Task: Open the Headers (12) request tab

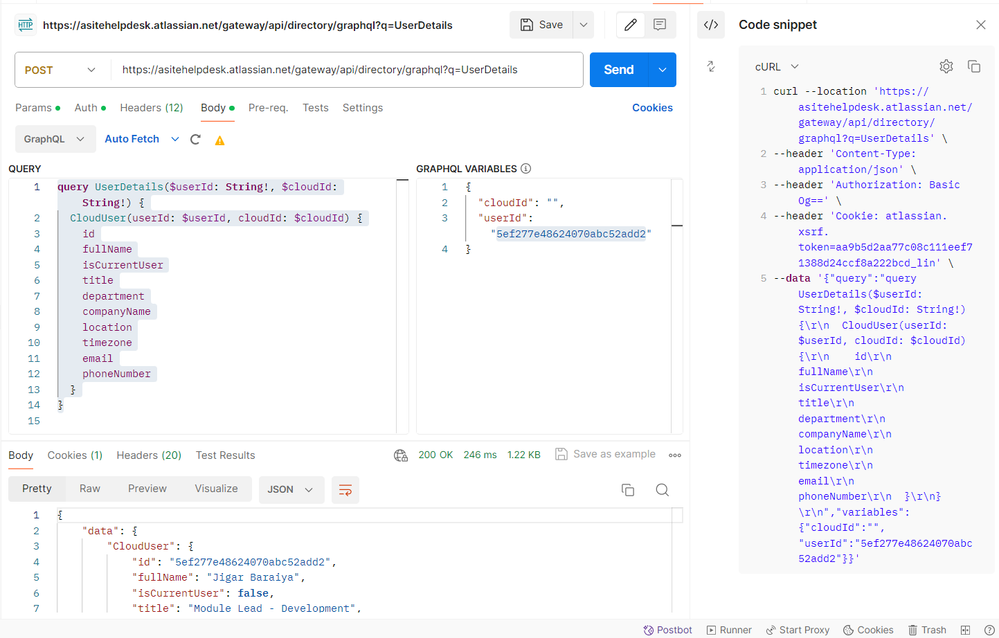Action: 152,108
